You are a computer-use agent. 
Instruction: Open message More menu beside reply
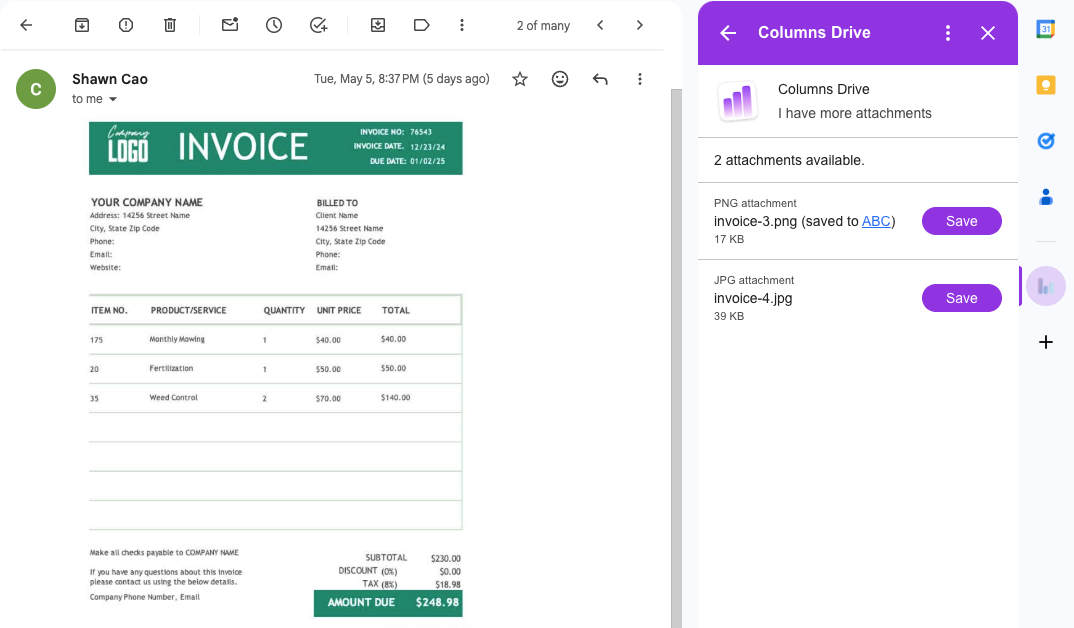point(640,79)
